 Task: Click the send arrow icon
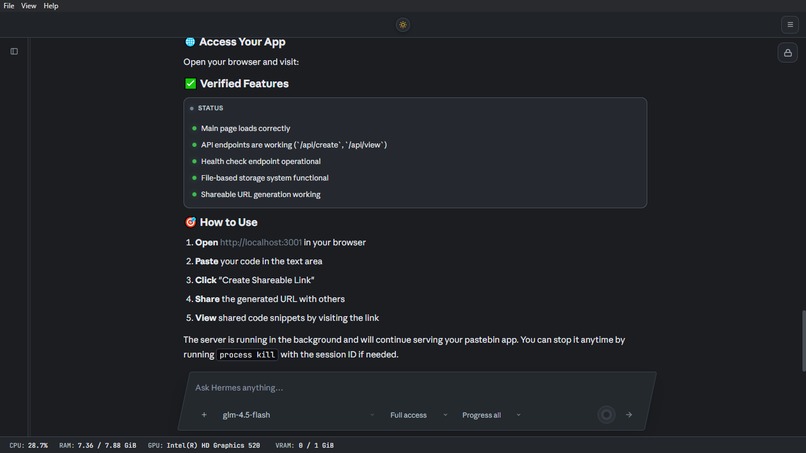point(629,414)
